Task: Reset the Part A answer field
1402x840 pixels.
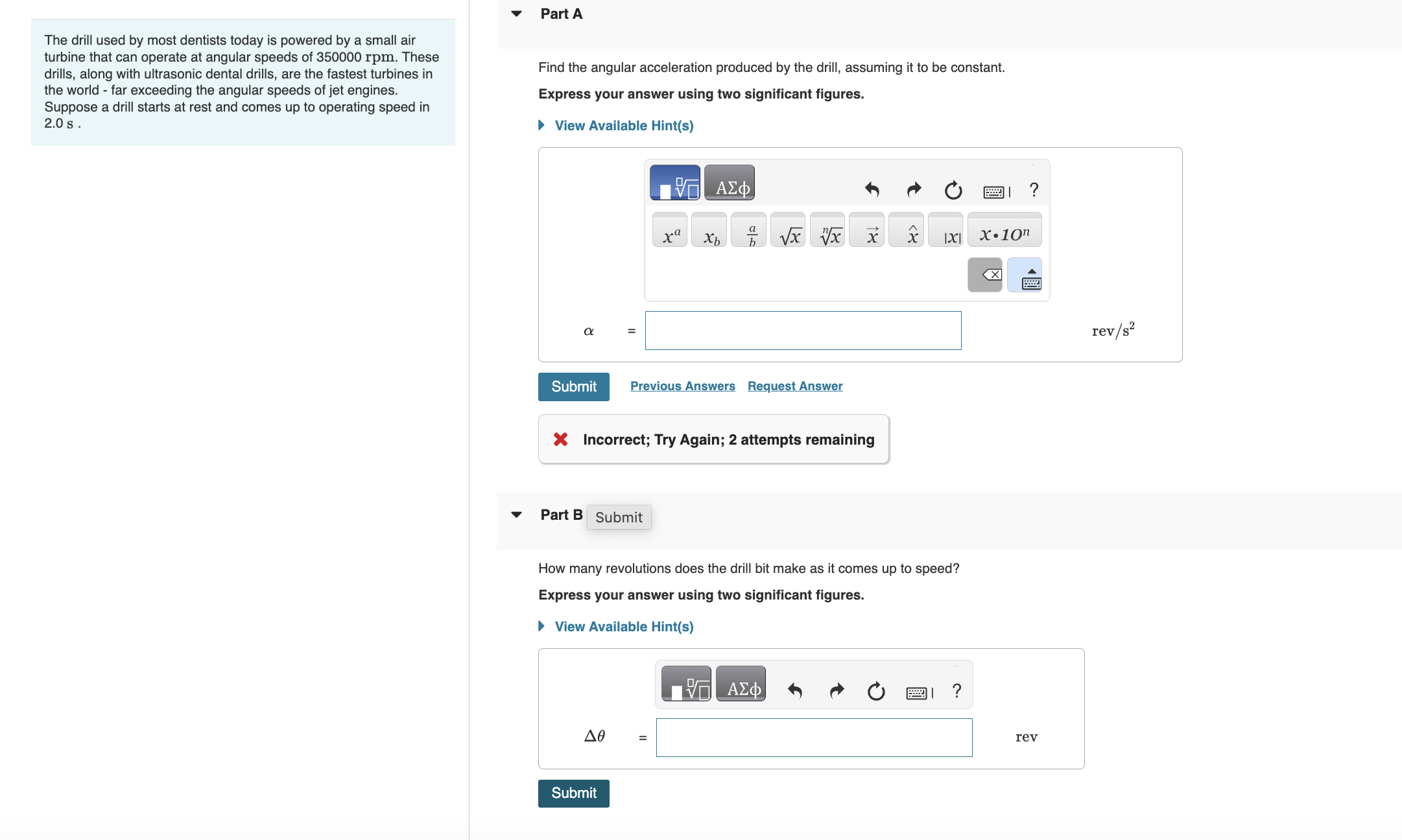Action: [953, 190]
